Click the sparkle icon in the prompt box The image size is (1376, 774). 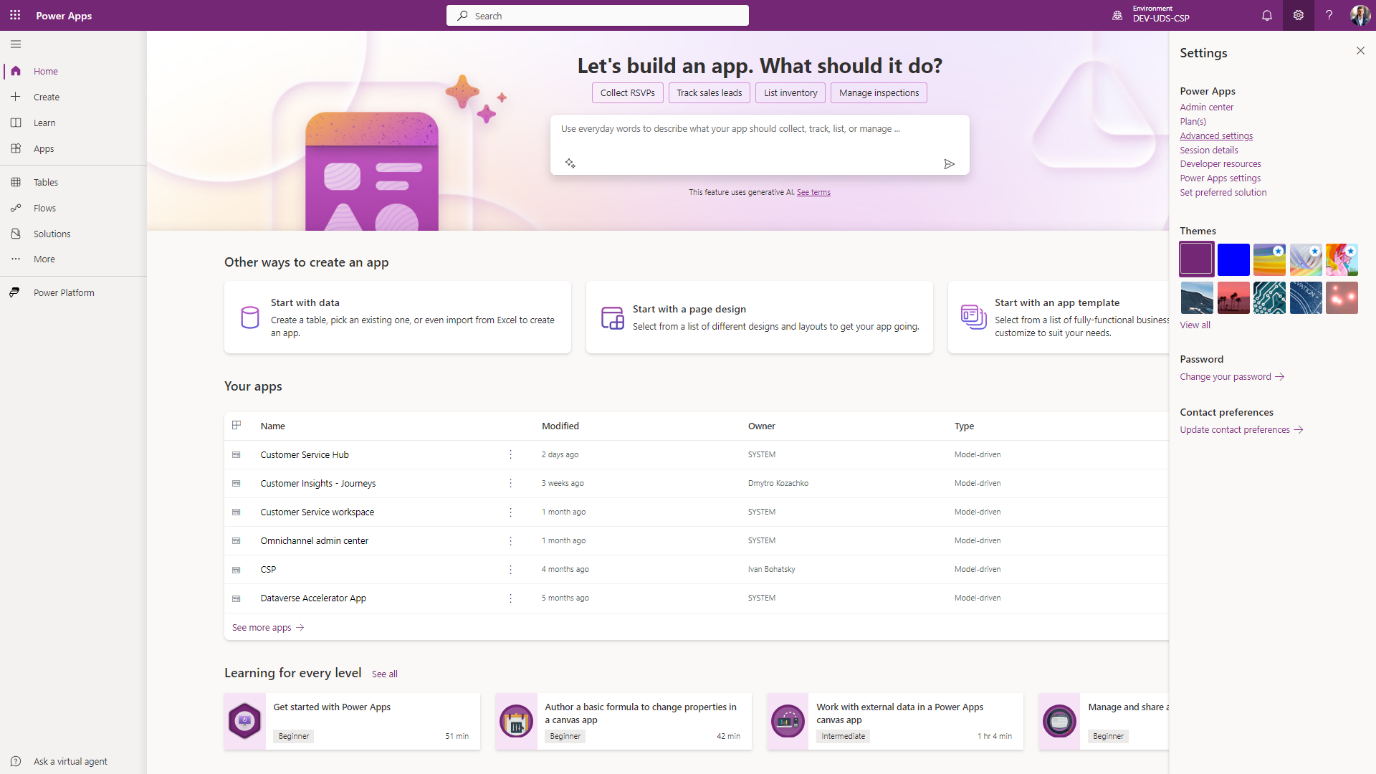tap(570, 163)
